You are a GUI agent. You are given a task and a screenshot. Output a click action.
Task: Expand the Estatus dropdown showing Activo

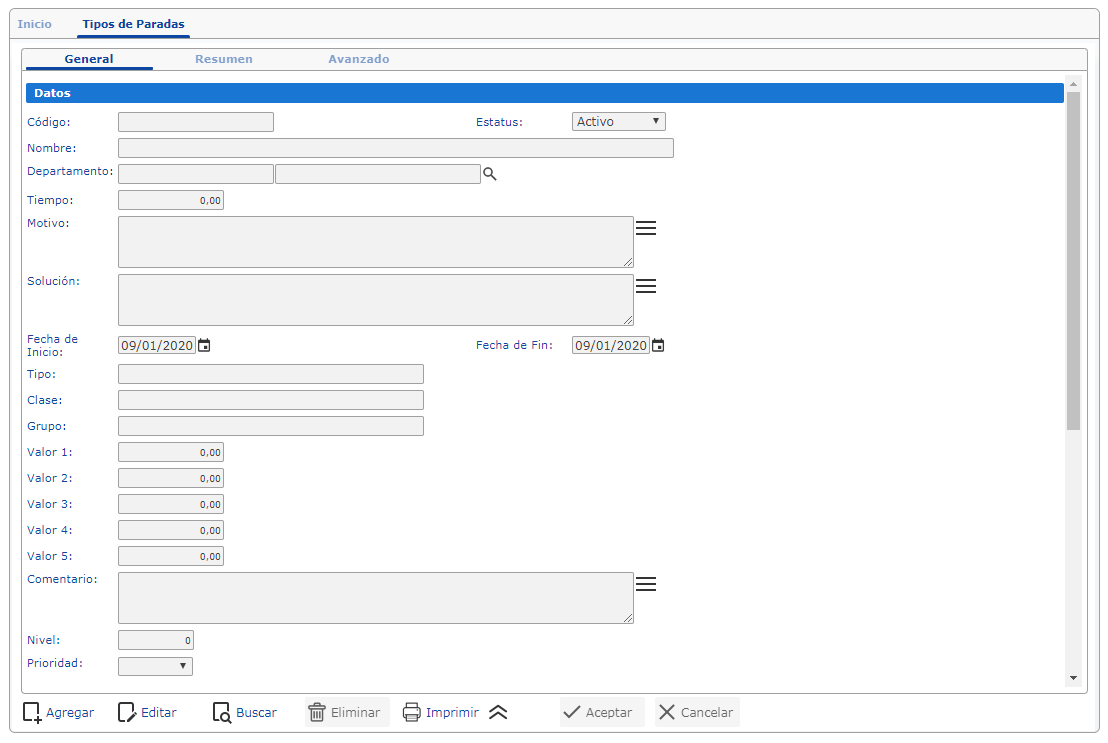619,122
